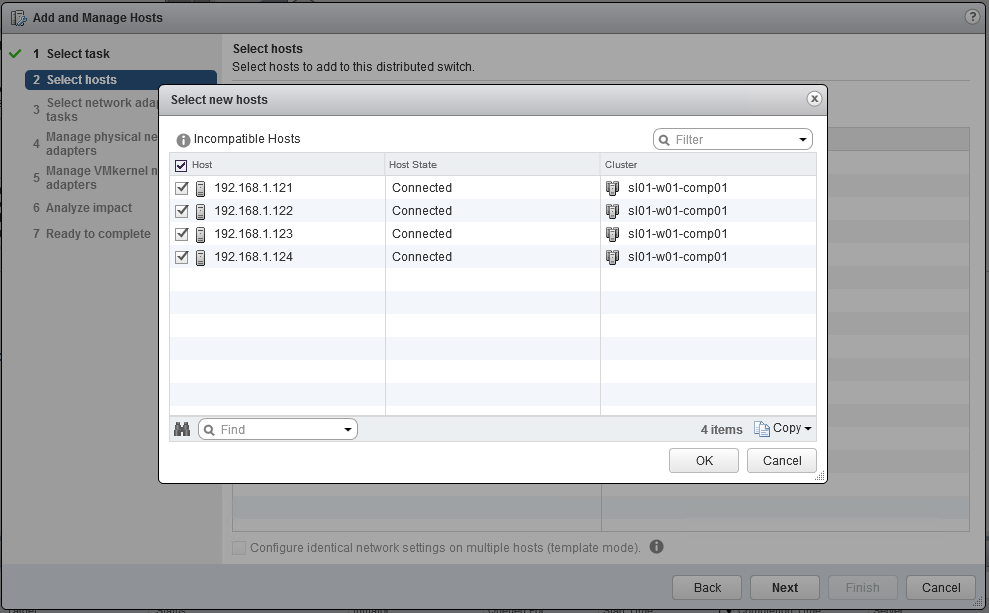
Task: Click the template mode info icon
Action: pyautogui.click(x=656, y=547)
